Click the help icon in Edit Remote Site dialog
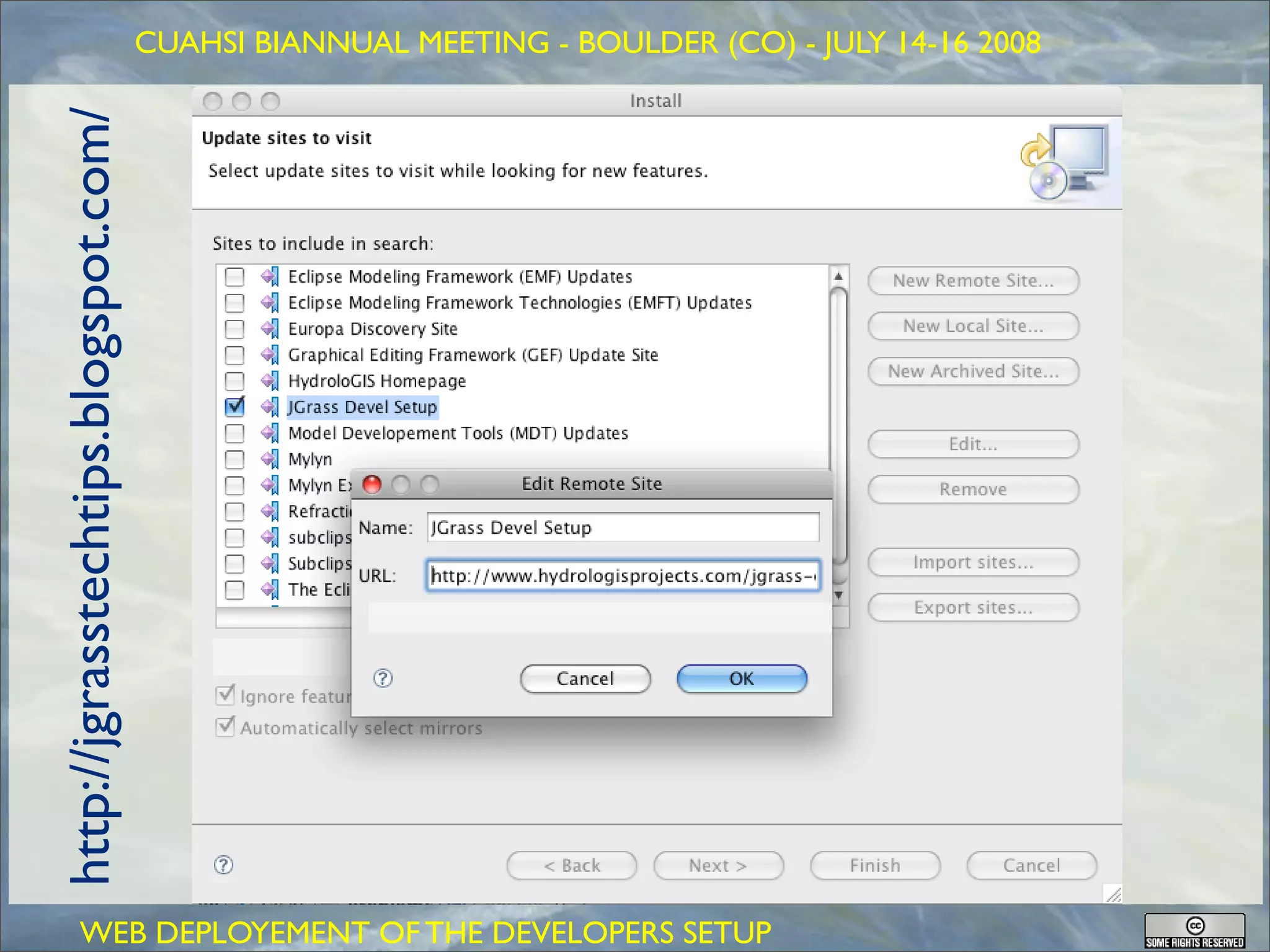 (383, 678)
